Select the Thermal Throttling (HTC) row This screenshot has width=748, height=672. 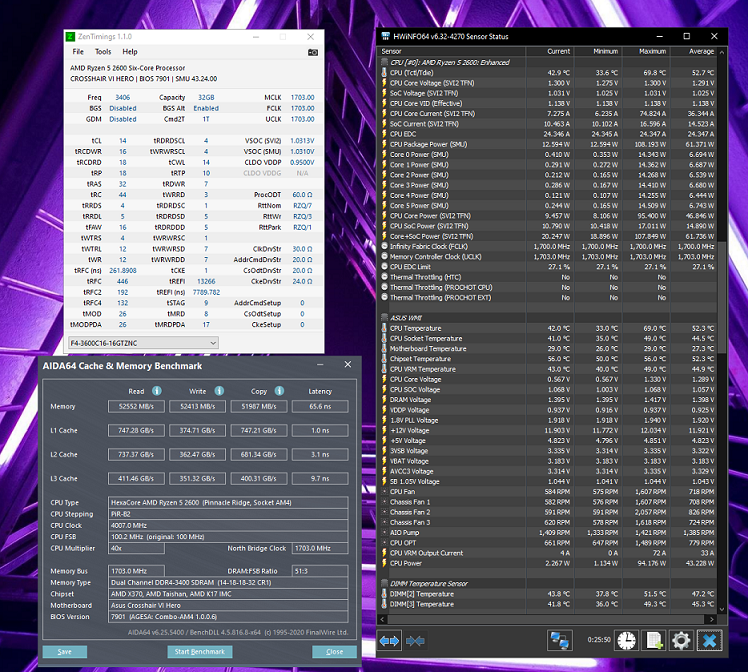click(548, 277)
